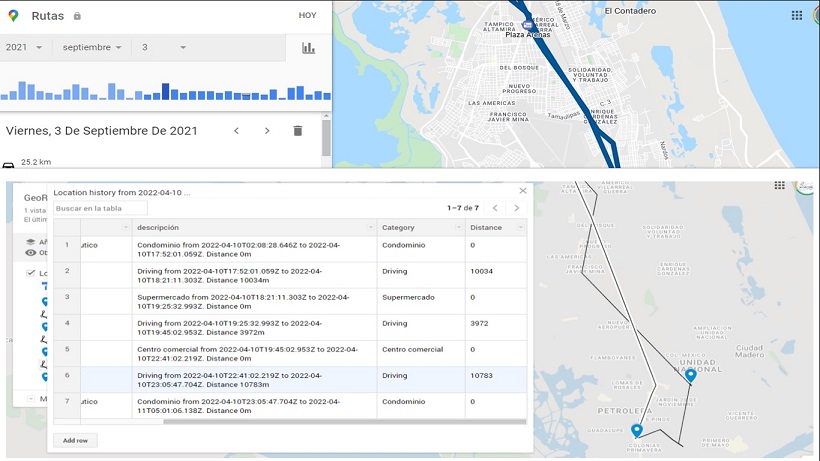820x461 pixels.
Task: Open the bar chart statistics icon
Action: tap(309, 48)
